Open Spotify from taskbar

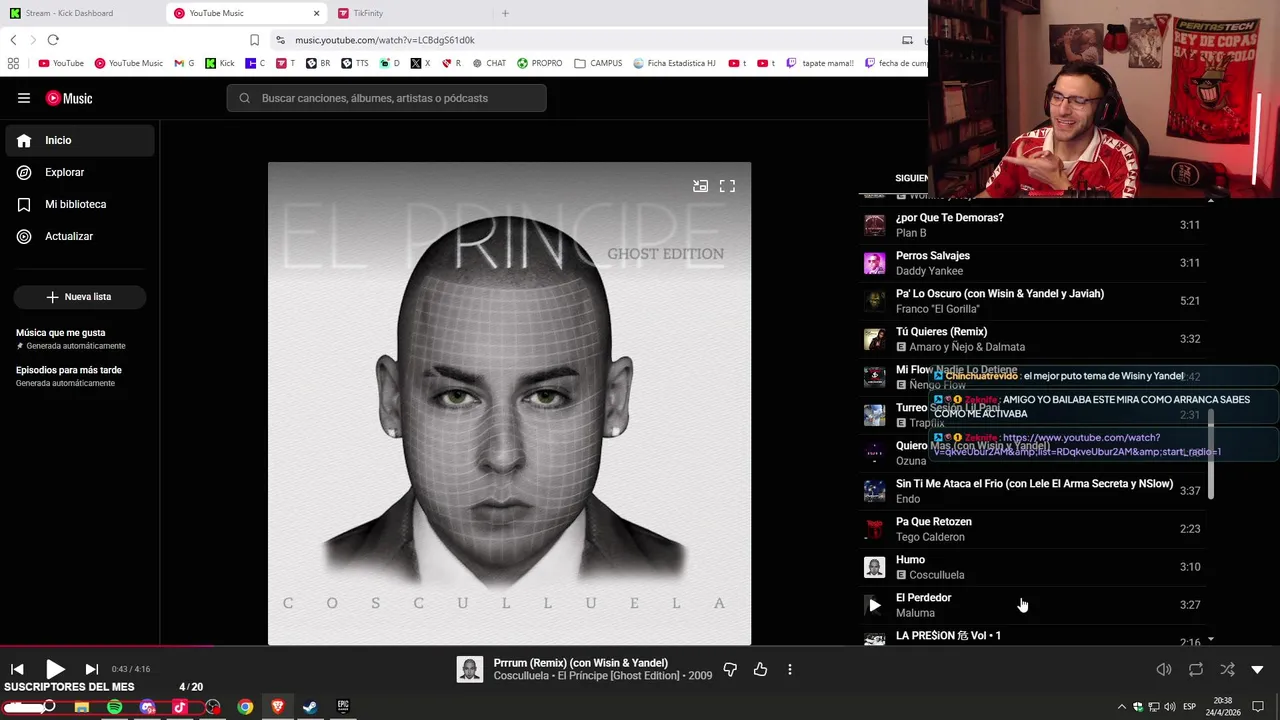115,707
